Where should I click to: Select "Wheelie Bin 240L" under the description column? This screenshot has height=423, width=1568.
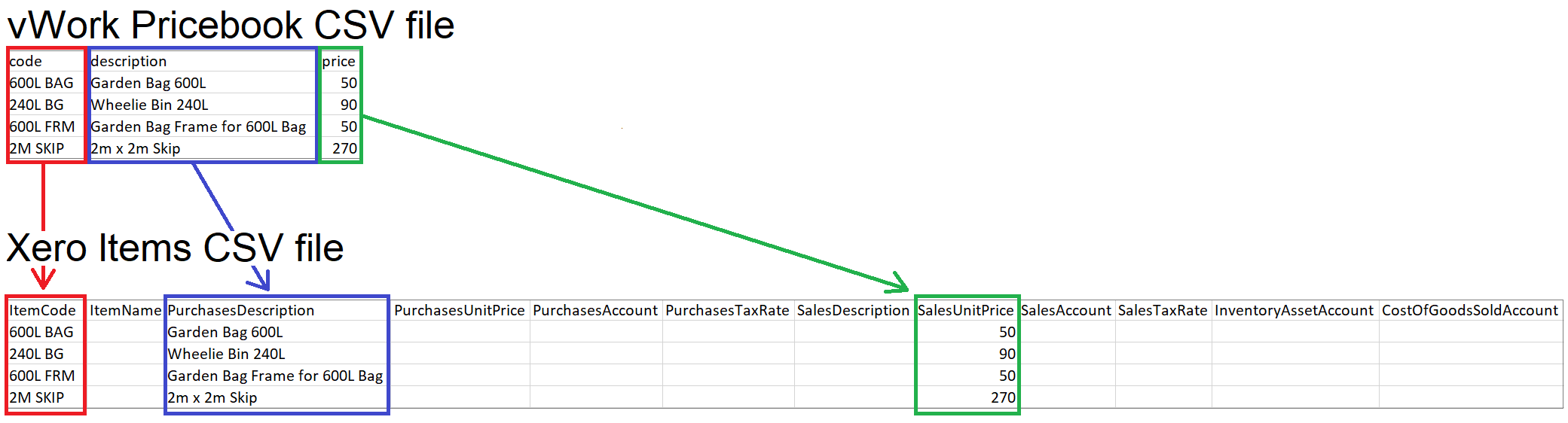pyautogui.click(x=149, y=105)
